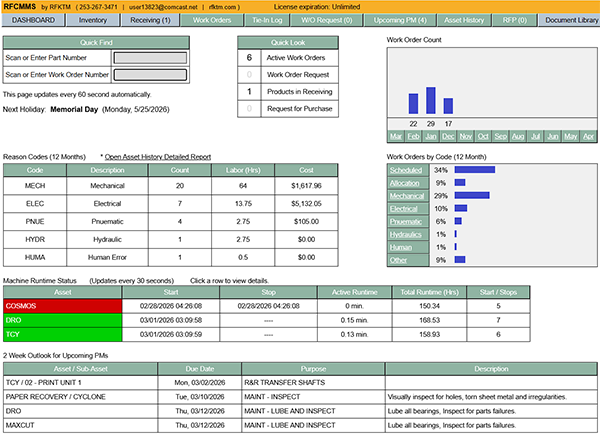Click the Scheduled work order code link
This screenshot has width=600, height=435.
coord(405,170)
